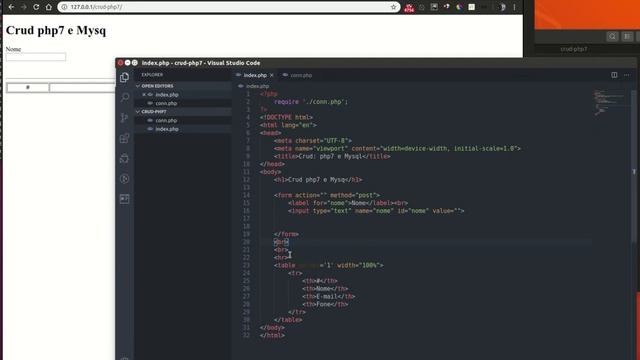
Task: Go back in the browser
Action: pos(11,7)
